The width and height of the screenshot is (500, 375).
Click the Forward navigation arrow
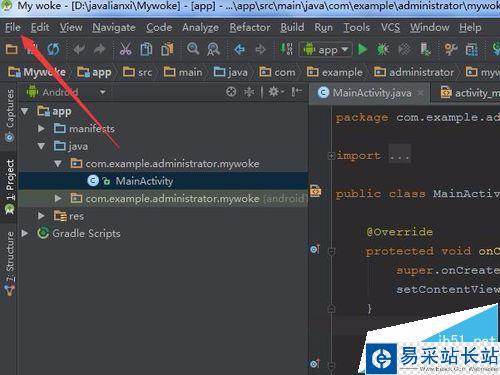[x=260, y=49]
